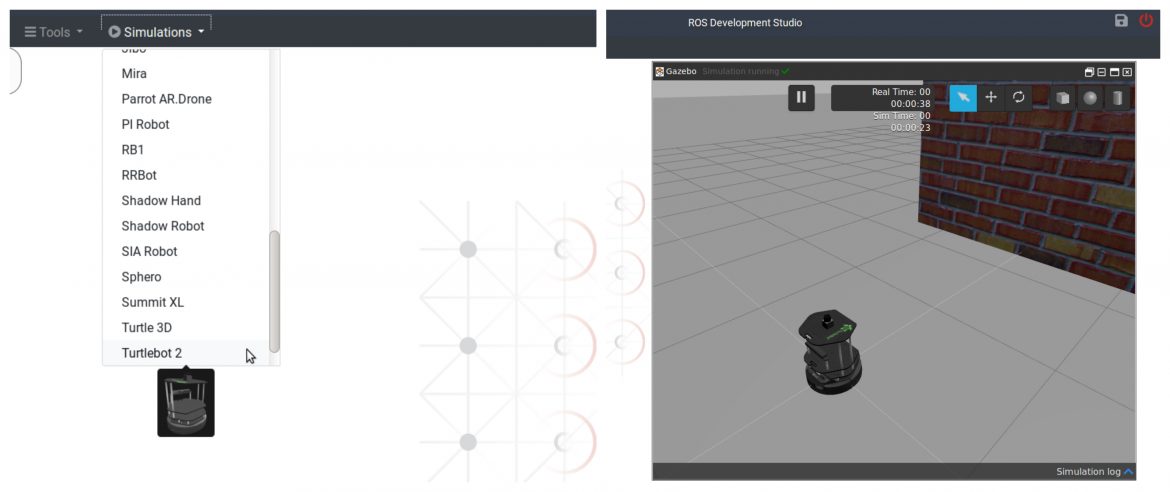Insert a sphere shape in Gazebo
Viewport: 1170px width, 492px height.
1090,98
